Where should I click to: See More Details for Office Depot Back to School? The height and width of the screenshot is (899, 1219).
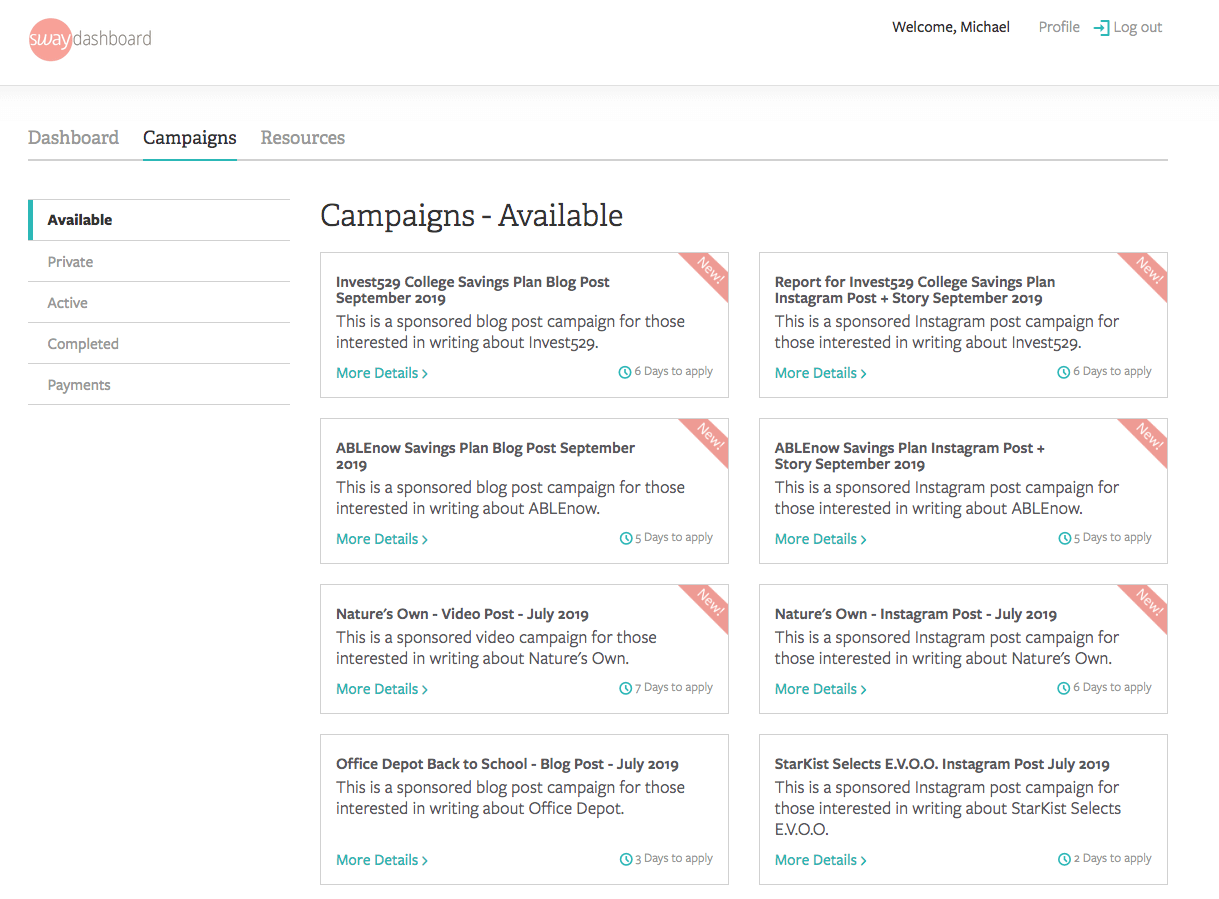pos(382,860)
